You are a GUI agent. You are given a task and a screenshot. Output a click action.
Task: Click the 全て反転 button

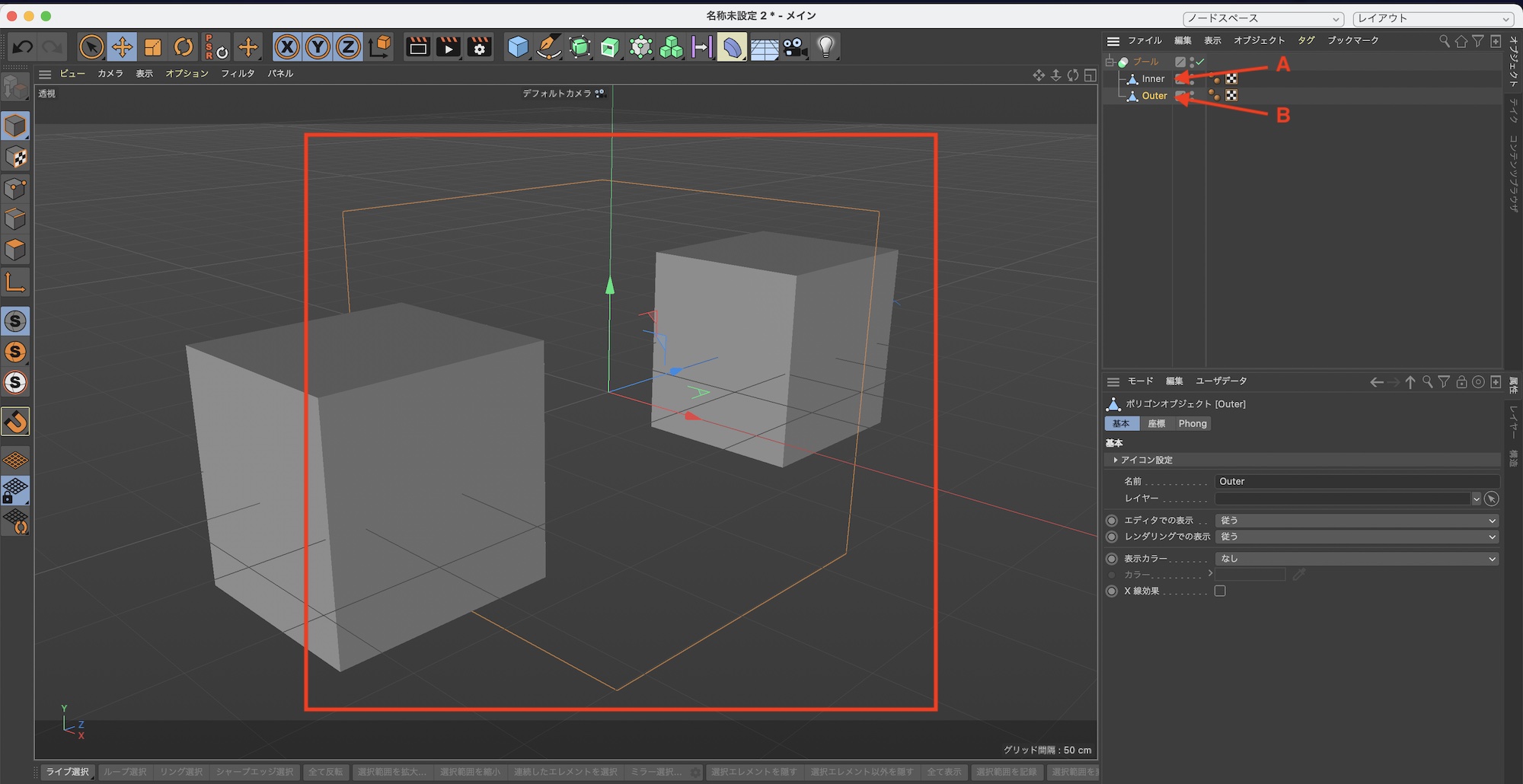point(325,772)
